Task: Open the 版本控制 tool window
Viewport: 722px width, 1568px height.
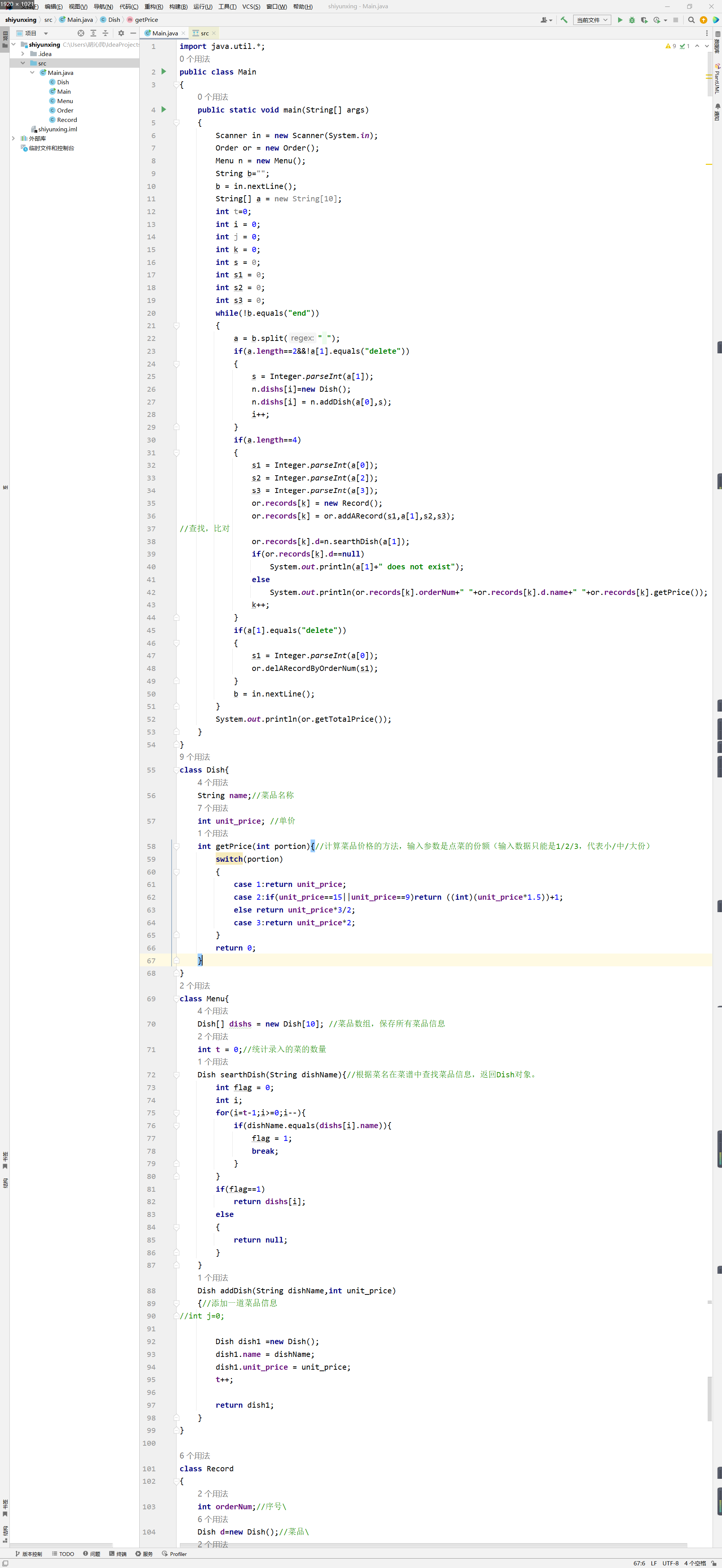Action: click(x=29, y=1554)
